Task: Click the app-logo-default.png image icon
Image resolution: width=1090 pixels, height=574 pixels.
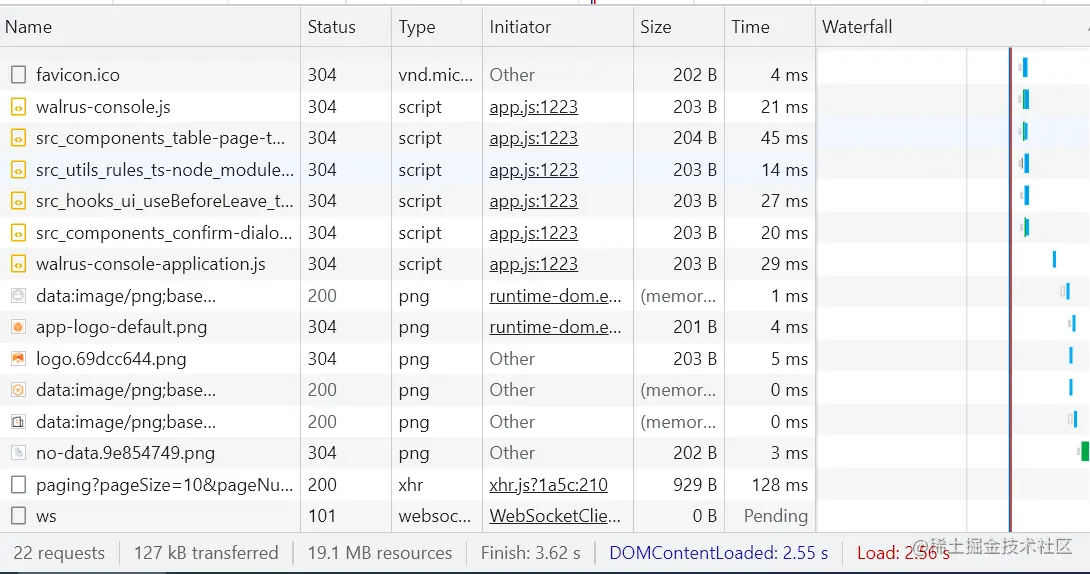Action: click(19, 327)
